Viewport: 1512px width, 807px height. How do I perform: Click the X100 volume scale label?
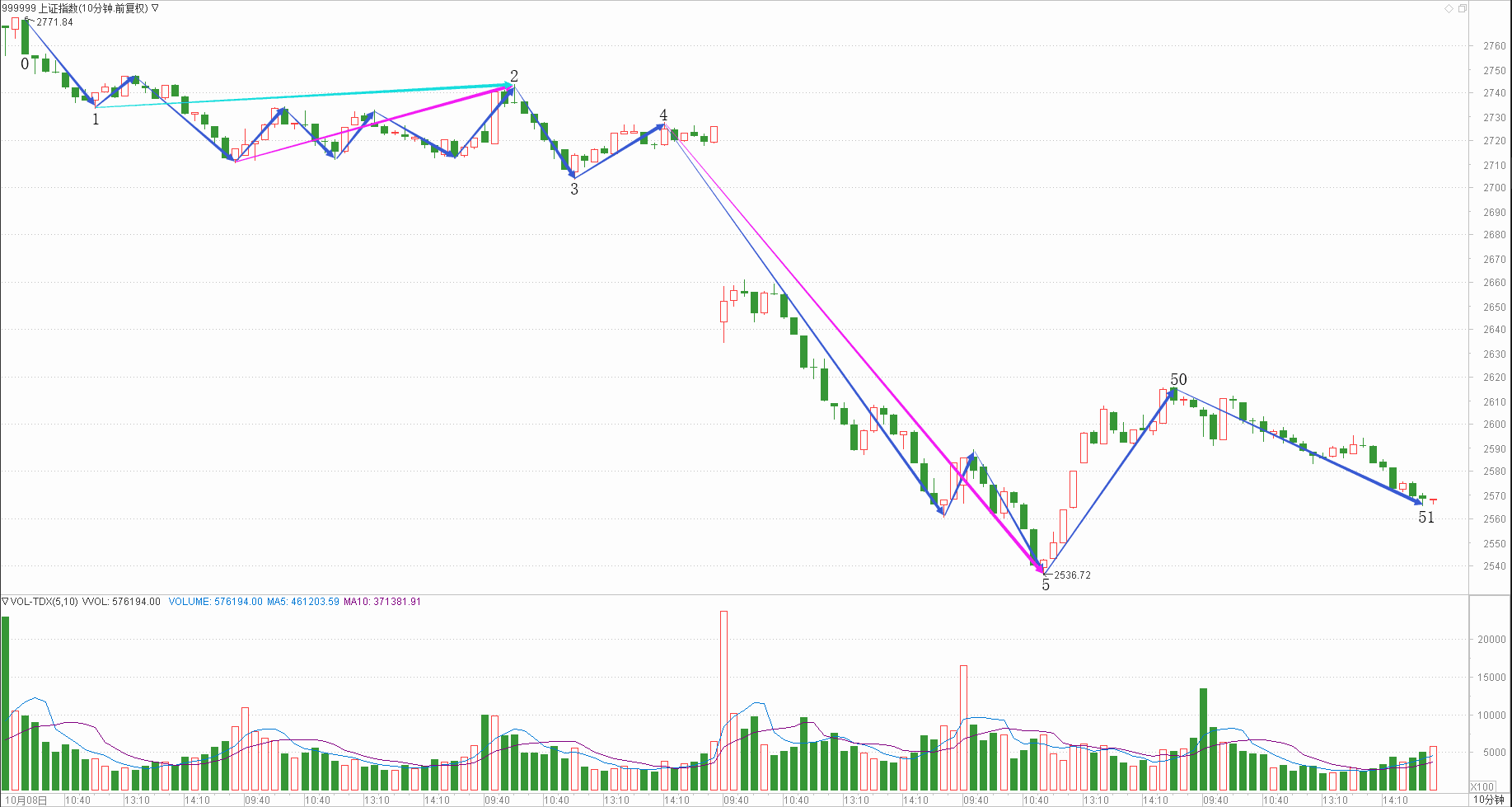[x=1482, y=786]
